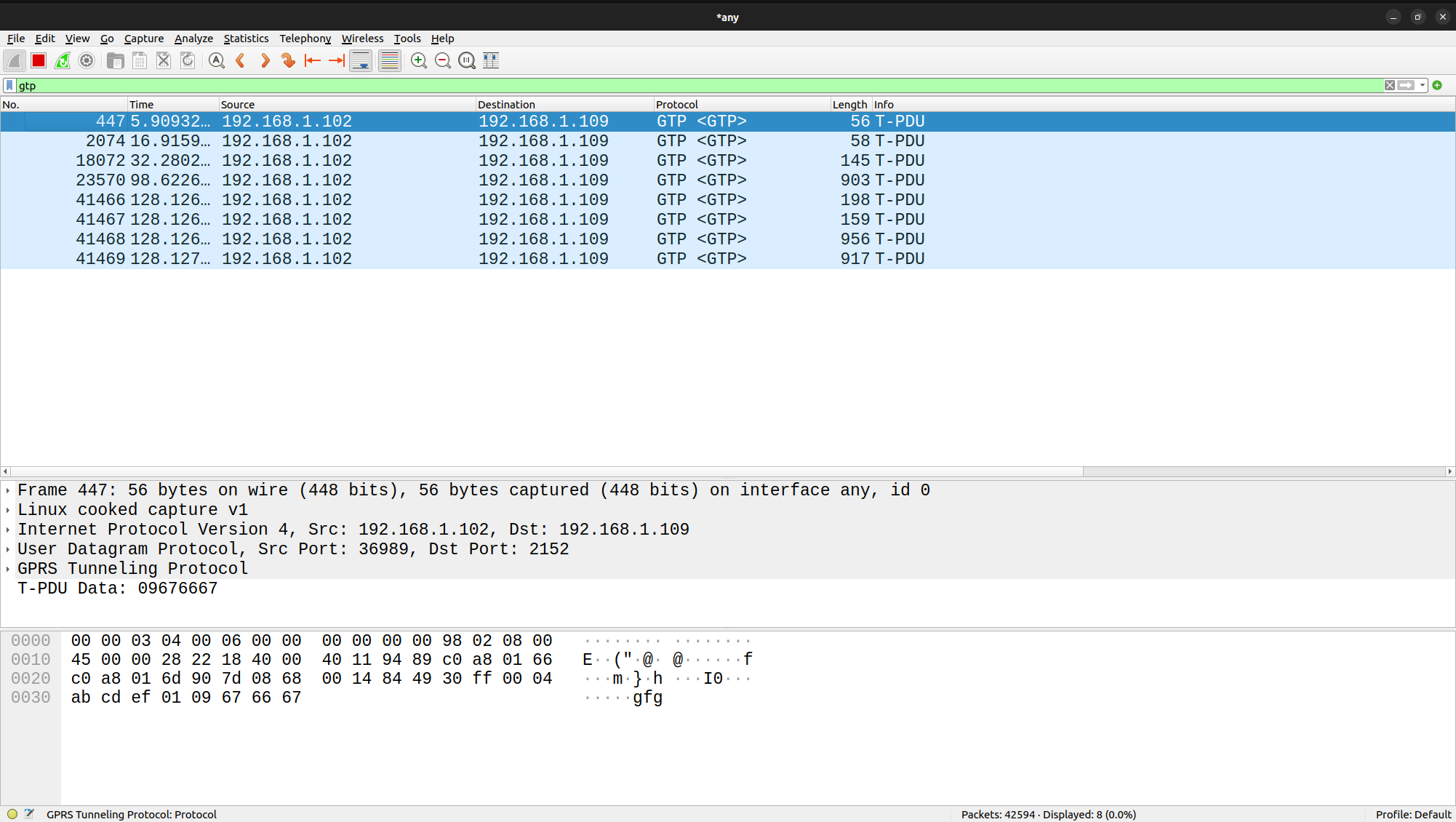Image resolution: width=1456 pixels, height=822 pixels.
Task: Expand GPRS Tunneling Protocol section
Action: [x=8, y=570]
